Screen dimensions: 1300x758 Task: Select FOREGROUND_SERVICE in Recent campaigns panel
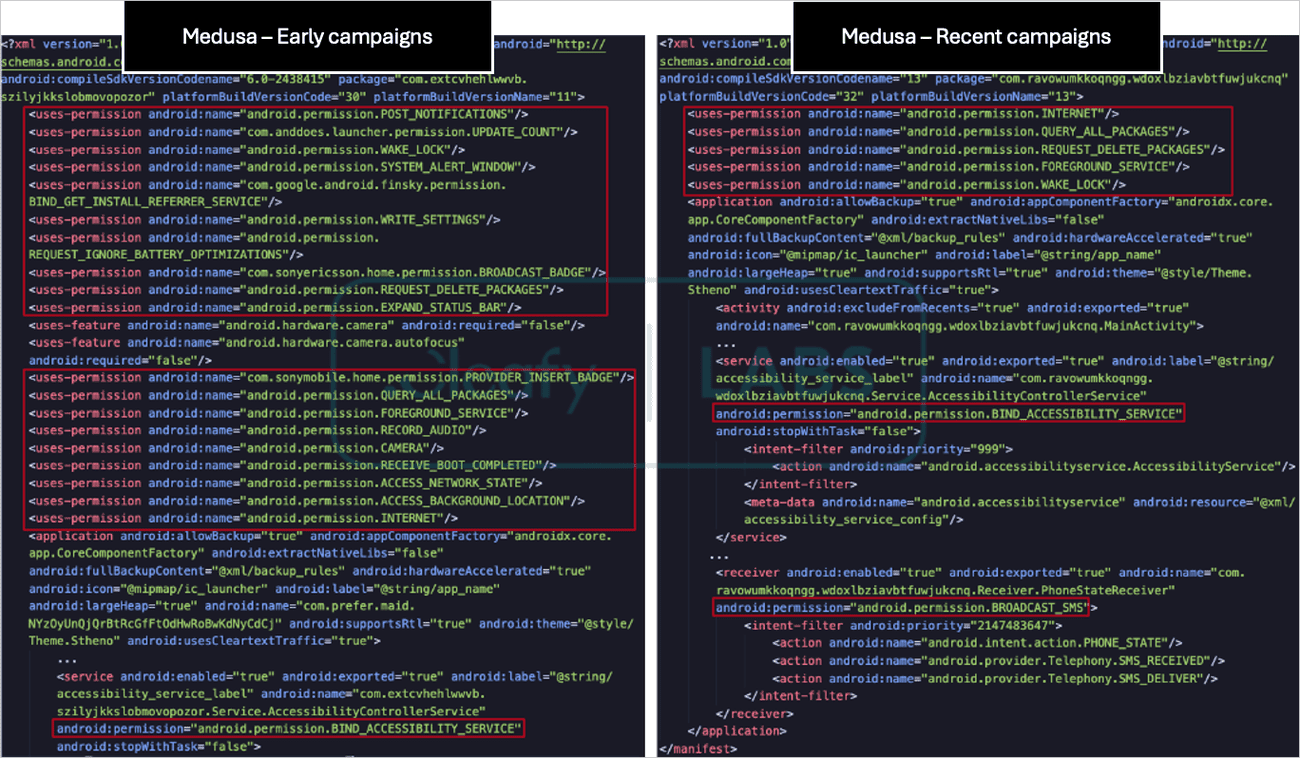coord(937,167)
